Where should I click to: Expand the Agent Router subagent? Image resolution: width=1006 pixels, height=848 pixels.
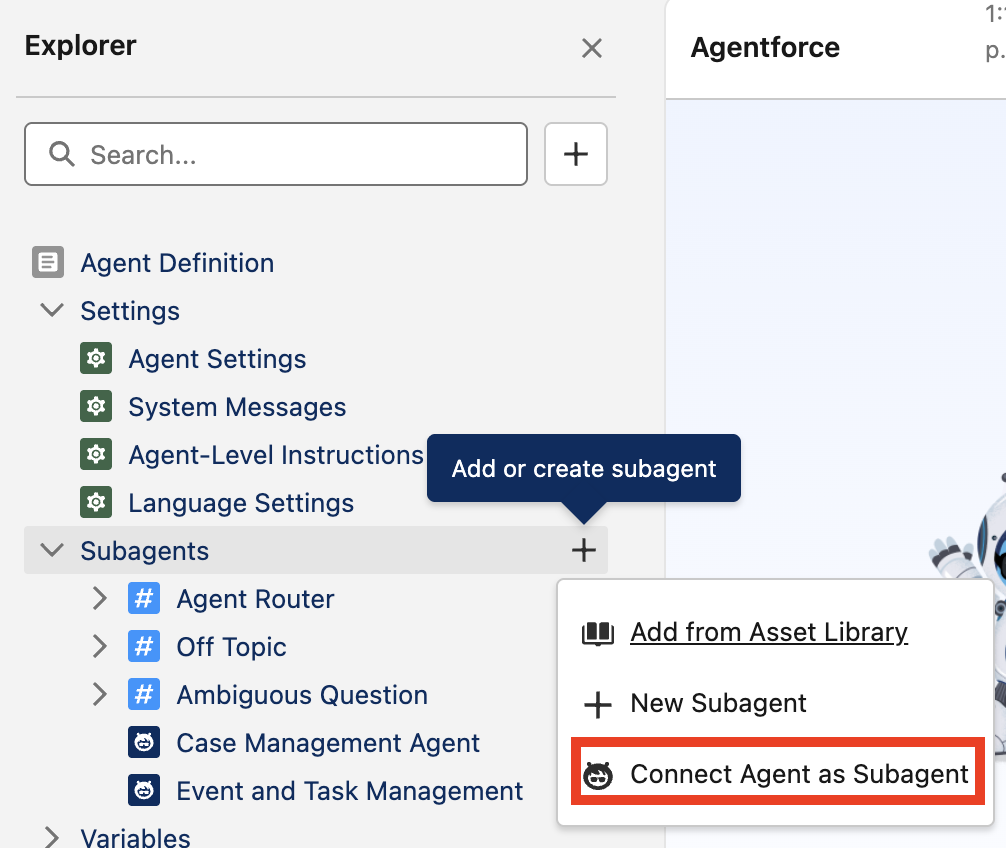click(x=99, y=598)
